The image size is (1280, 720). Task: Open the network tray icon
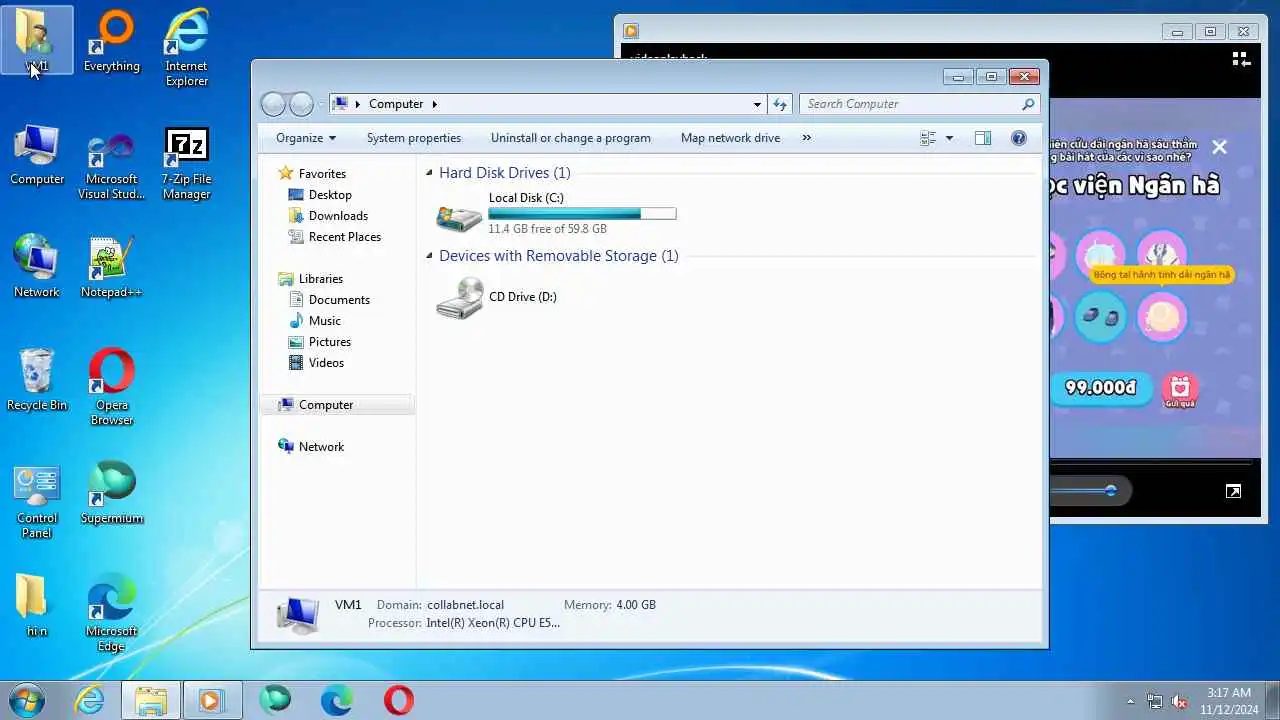[1155, 701]
